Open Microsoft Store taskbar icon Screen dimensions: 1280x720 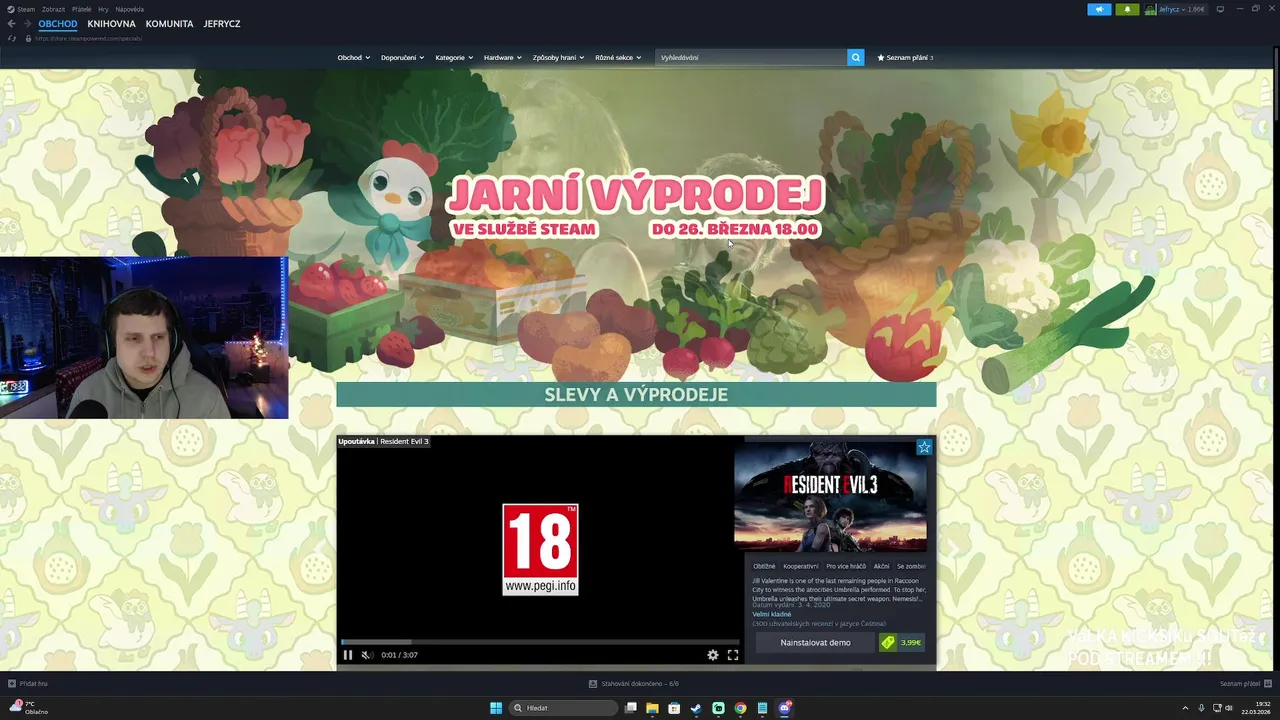pos(674,708)
